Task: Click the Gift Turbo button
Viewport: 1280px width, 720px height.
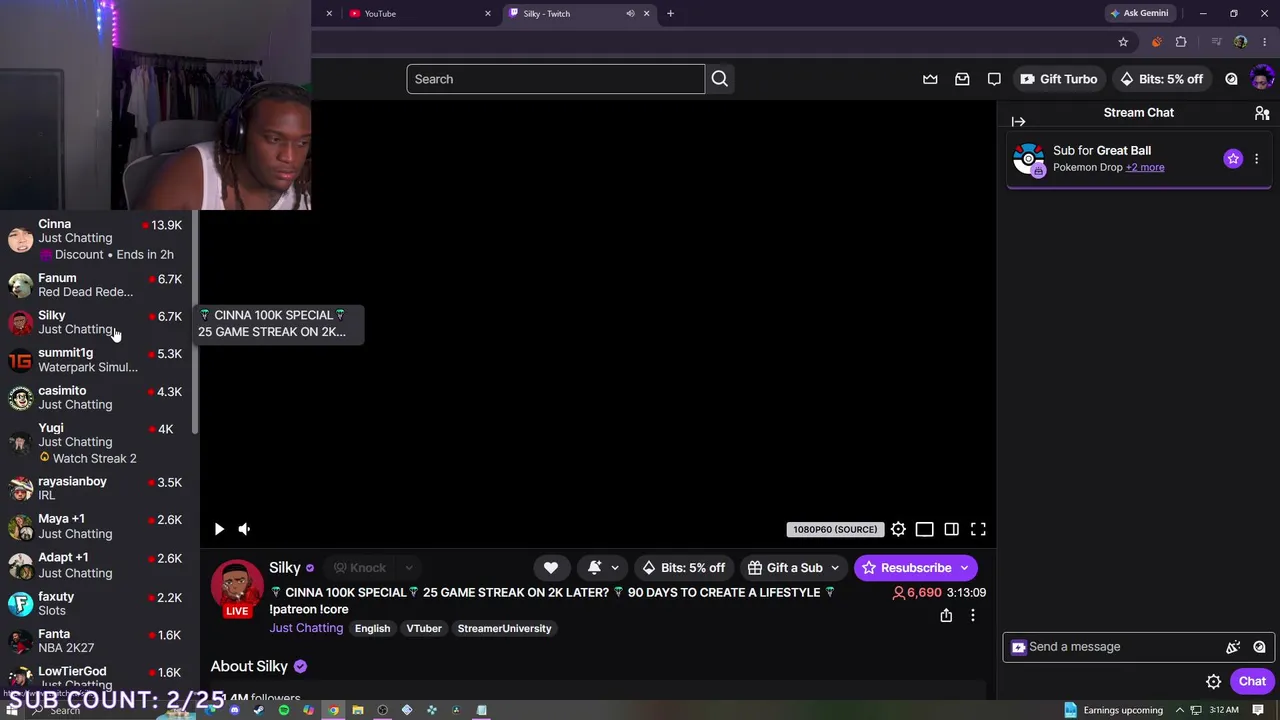Action: tap(1058, 79)
